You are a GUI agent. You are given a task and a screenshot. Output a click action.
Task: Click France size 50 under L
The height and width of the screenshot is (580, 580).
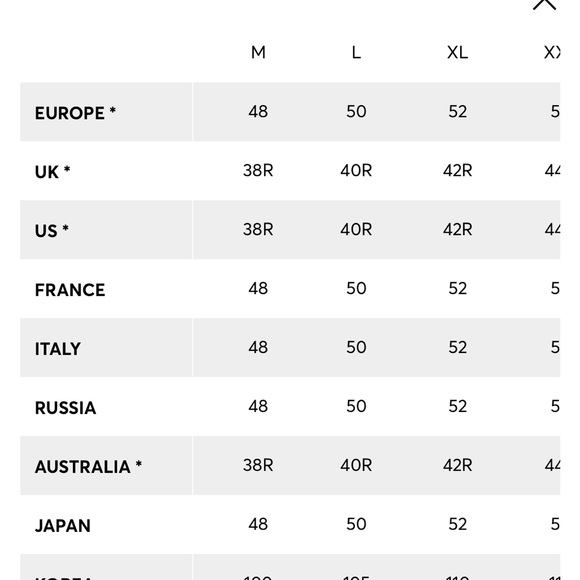point(356,288)
